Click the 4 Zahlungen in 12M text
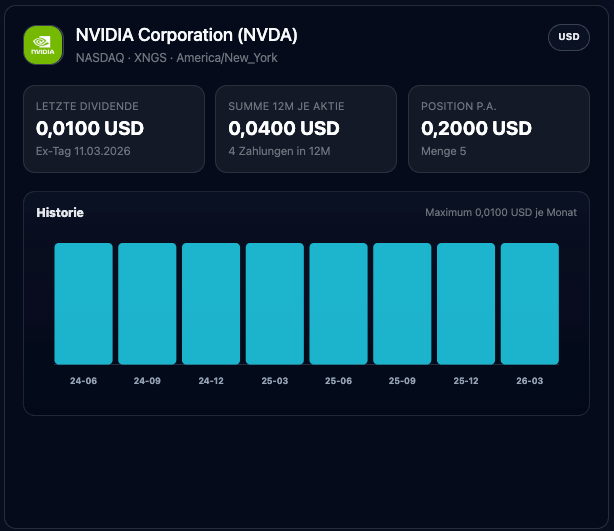 [279, 151]
